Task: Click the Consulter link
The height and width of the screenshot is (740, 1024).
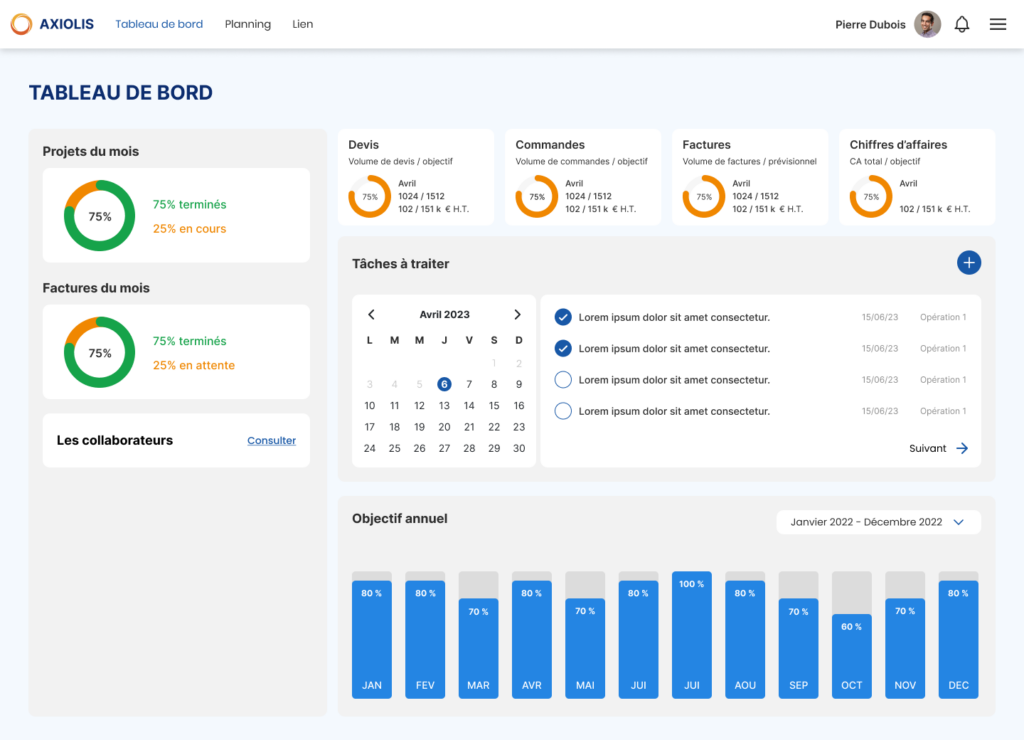Action: coord(272,440)
